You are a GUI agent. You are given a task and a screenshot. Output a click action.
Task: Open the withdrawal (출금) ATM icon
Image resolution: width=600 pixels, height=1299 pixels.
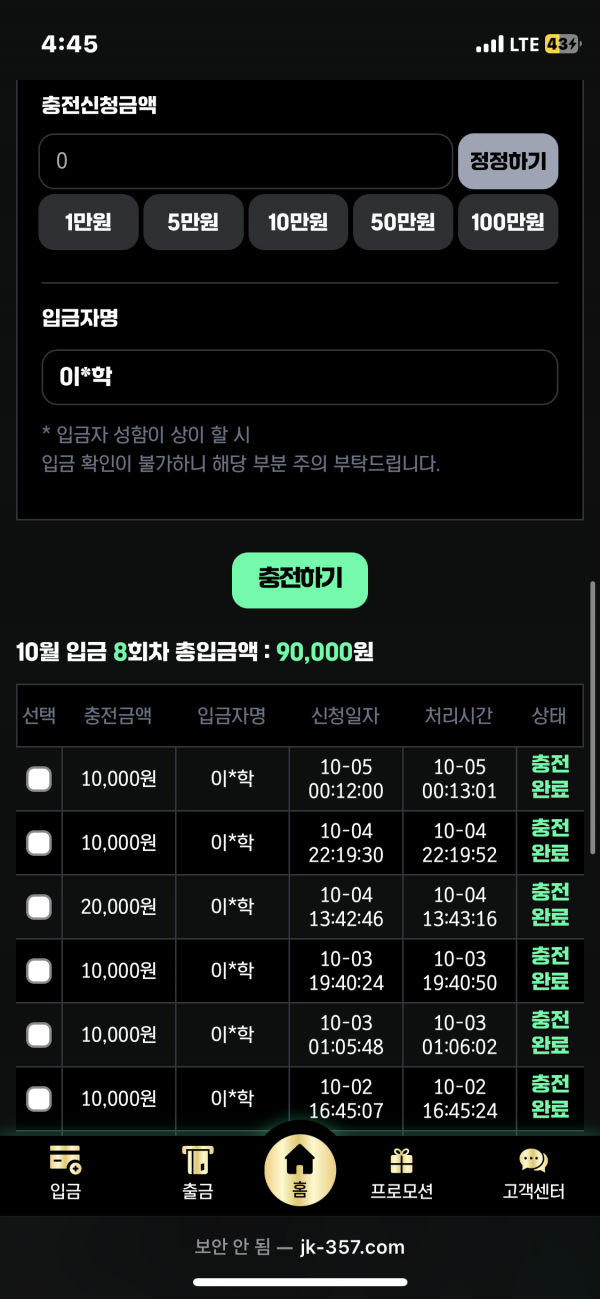pyautogui.click(x=197, y=1161)
